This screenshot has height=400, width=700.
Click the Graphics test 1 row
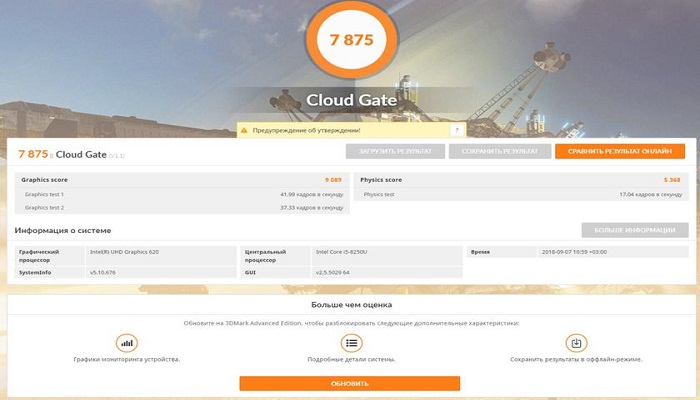point(182,194)
